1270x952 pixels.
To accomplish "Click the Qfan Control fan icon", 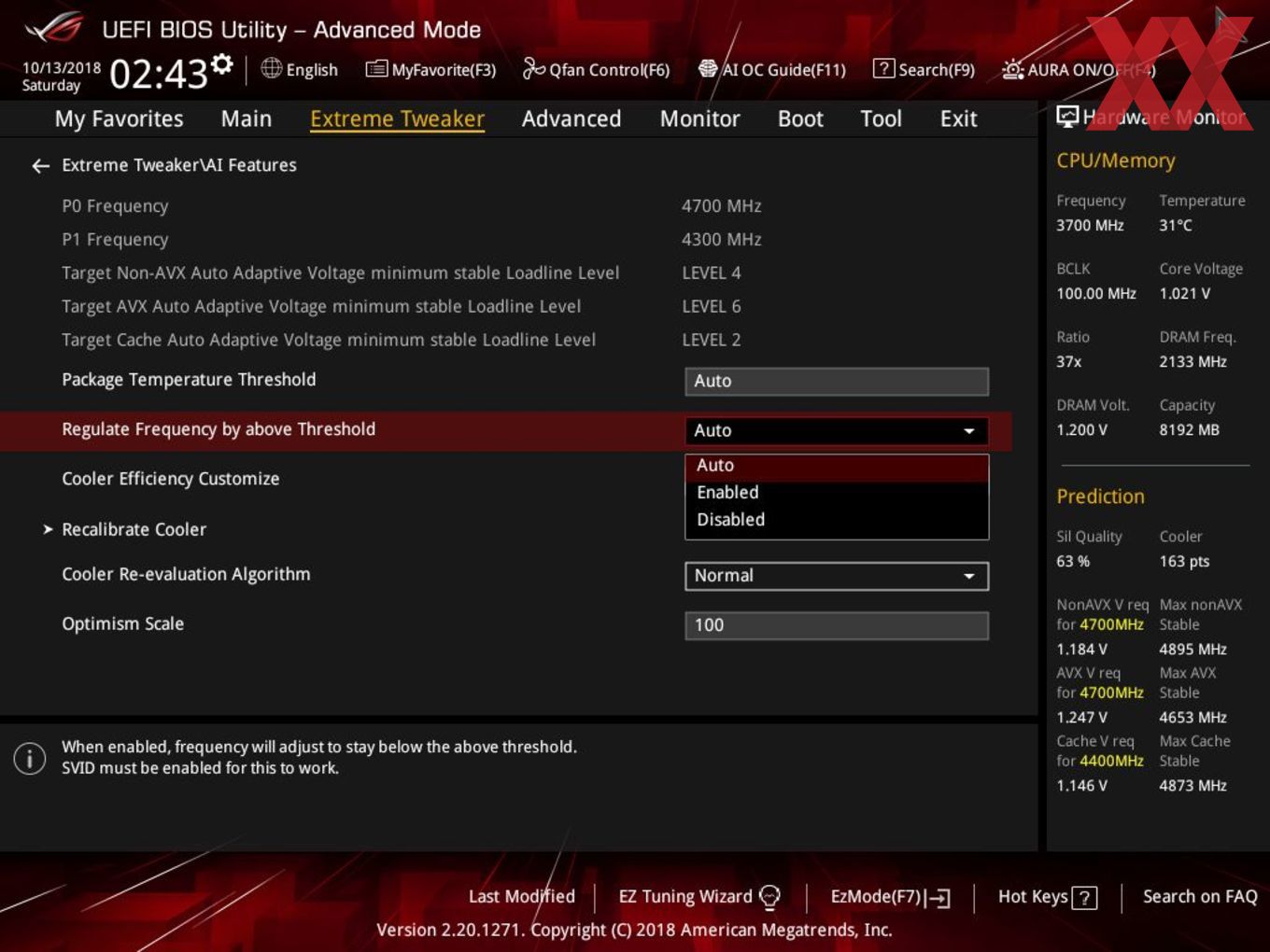I will (533, 68).
